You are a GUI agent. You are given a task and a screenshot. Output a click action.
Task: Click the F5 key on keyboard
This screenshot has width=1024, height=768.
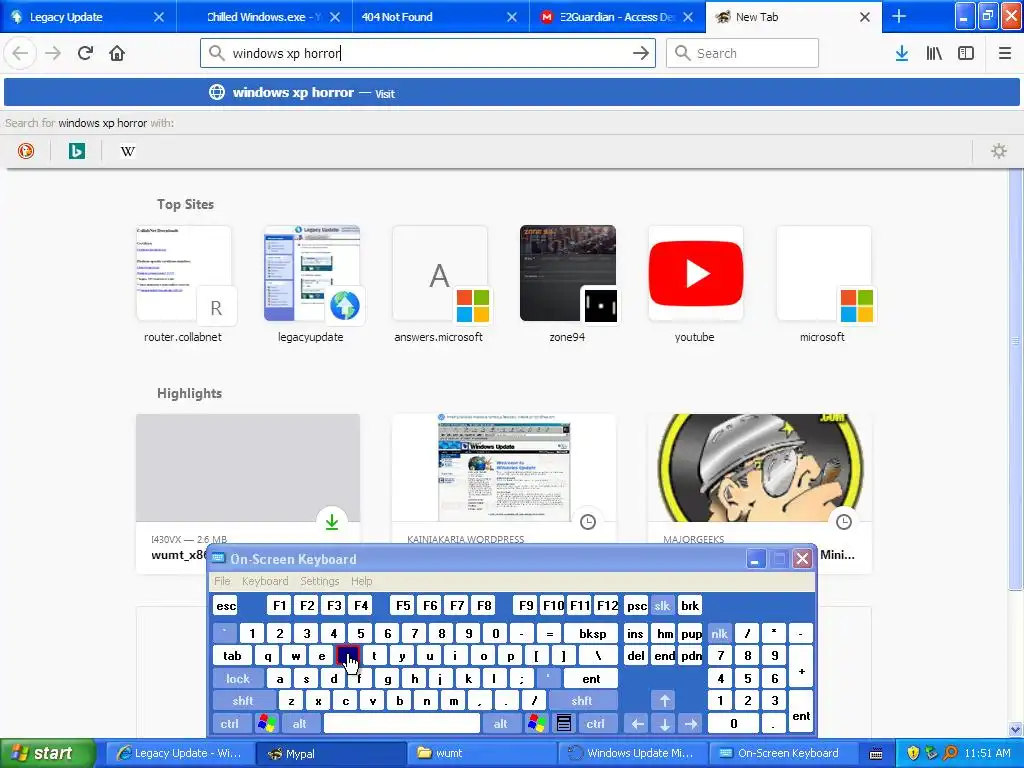pos(403,605)
